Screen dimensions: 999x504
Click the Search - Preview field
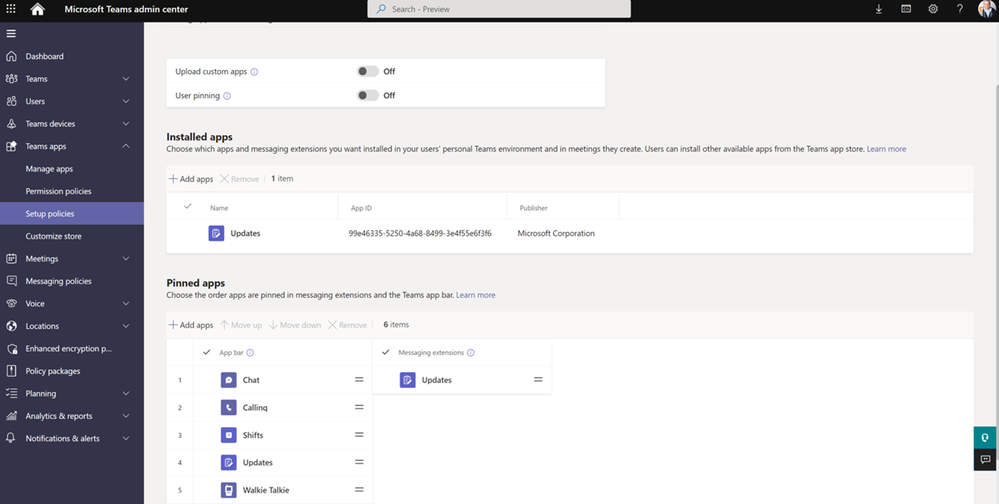[x=499, y=9]
